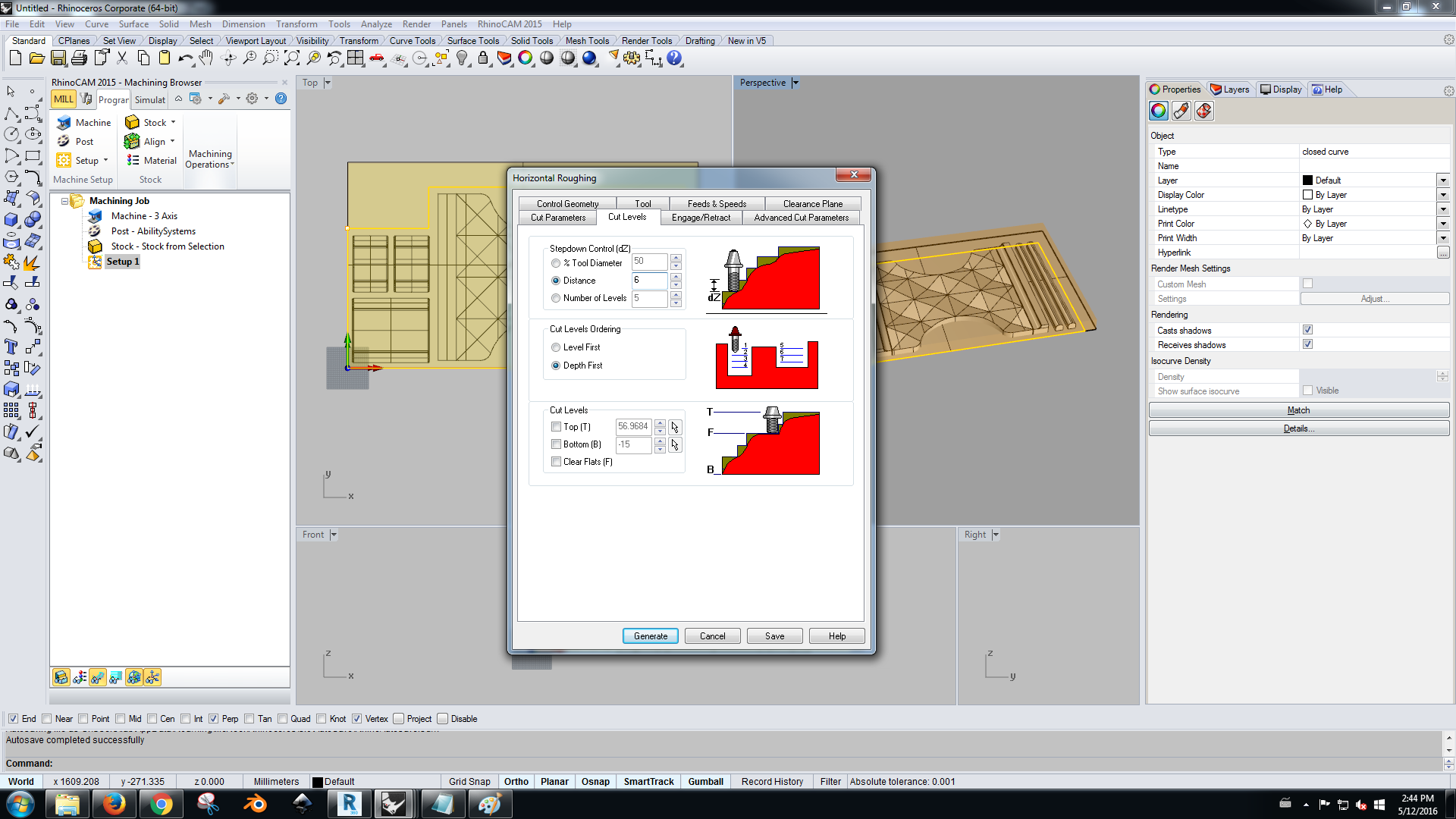The height and width of the screenshot is (819, 1456).
Task: Select Depth First cut ordering
Action: point(556,366)
